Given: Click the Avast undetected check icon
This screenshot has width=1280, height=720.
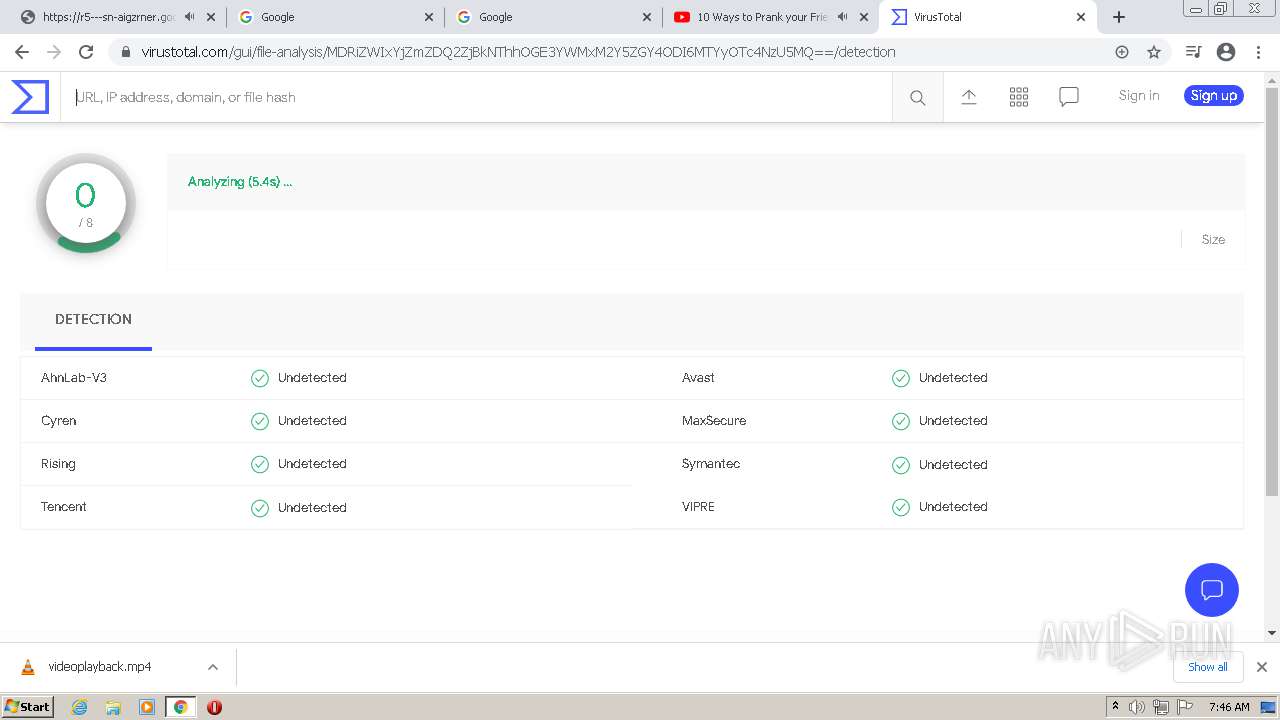Looking at the screenshot, I should [901, 378].
